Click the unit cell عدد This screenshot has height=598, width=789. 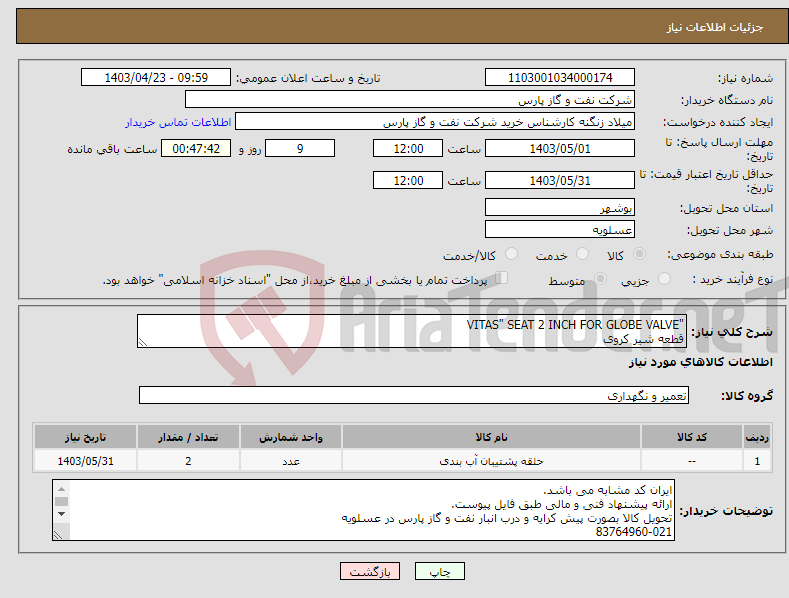[291, 461]
